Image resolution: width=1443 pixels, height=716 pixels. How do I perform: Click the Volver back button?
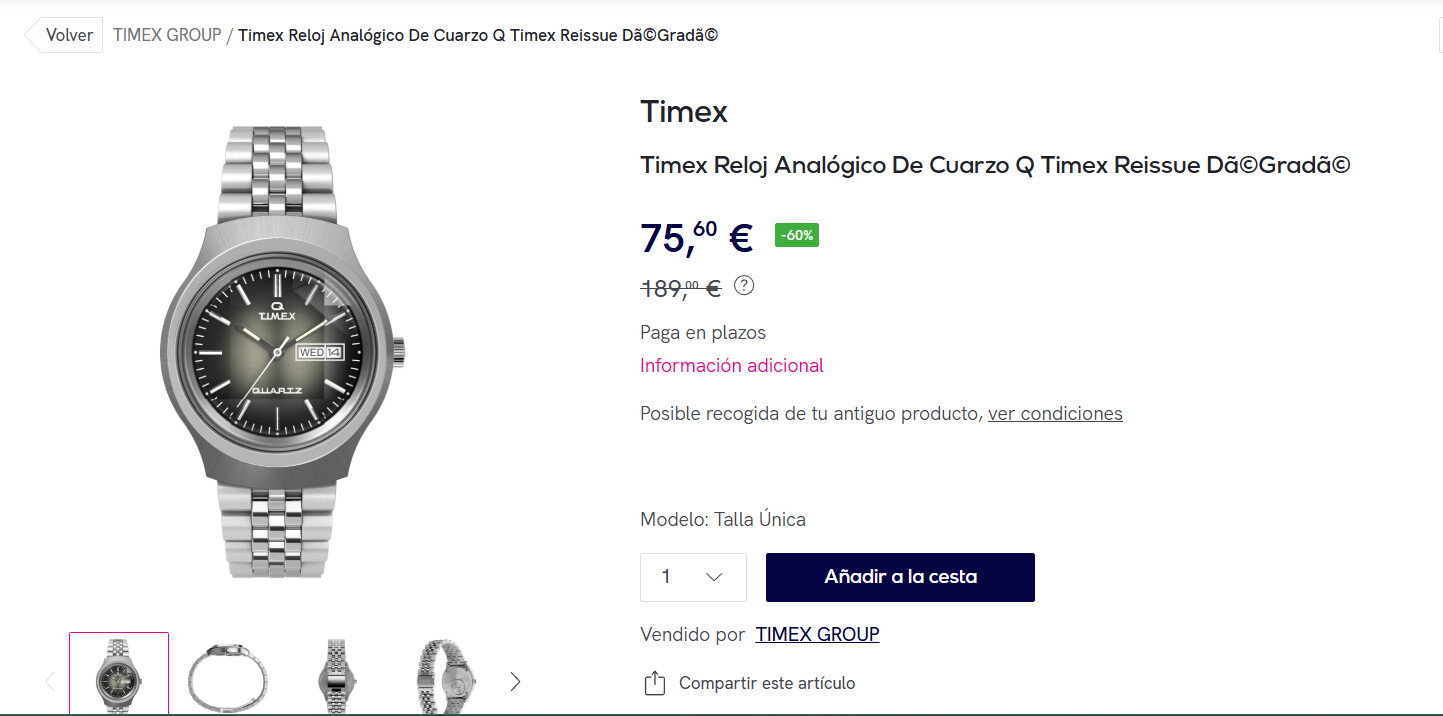(63, 35)
